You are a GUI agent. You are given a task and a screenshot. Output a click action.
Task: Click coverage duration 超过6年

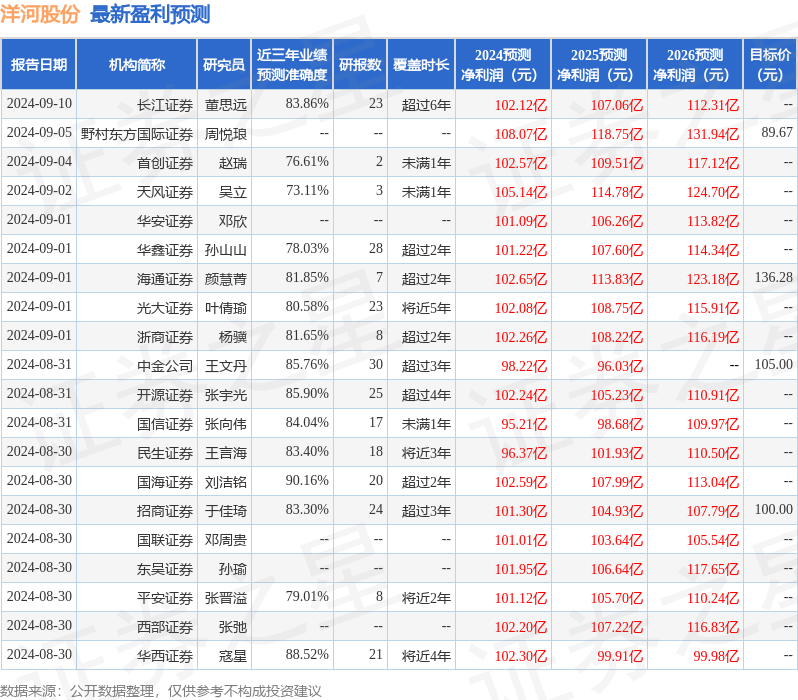[426, 105]
